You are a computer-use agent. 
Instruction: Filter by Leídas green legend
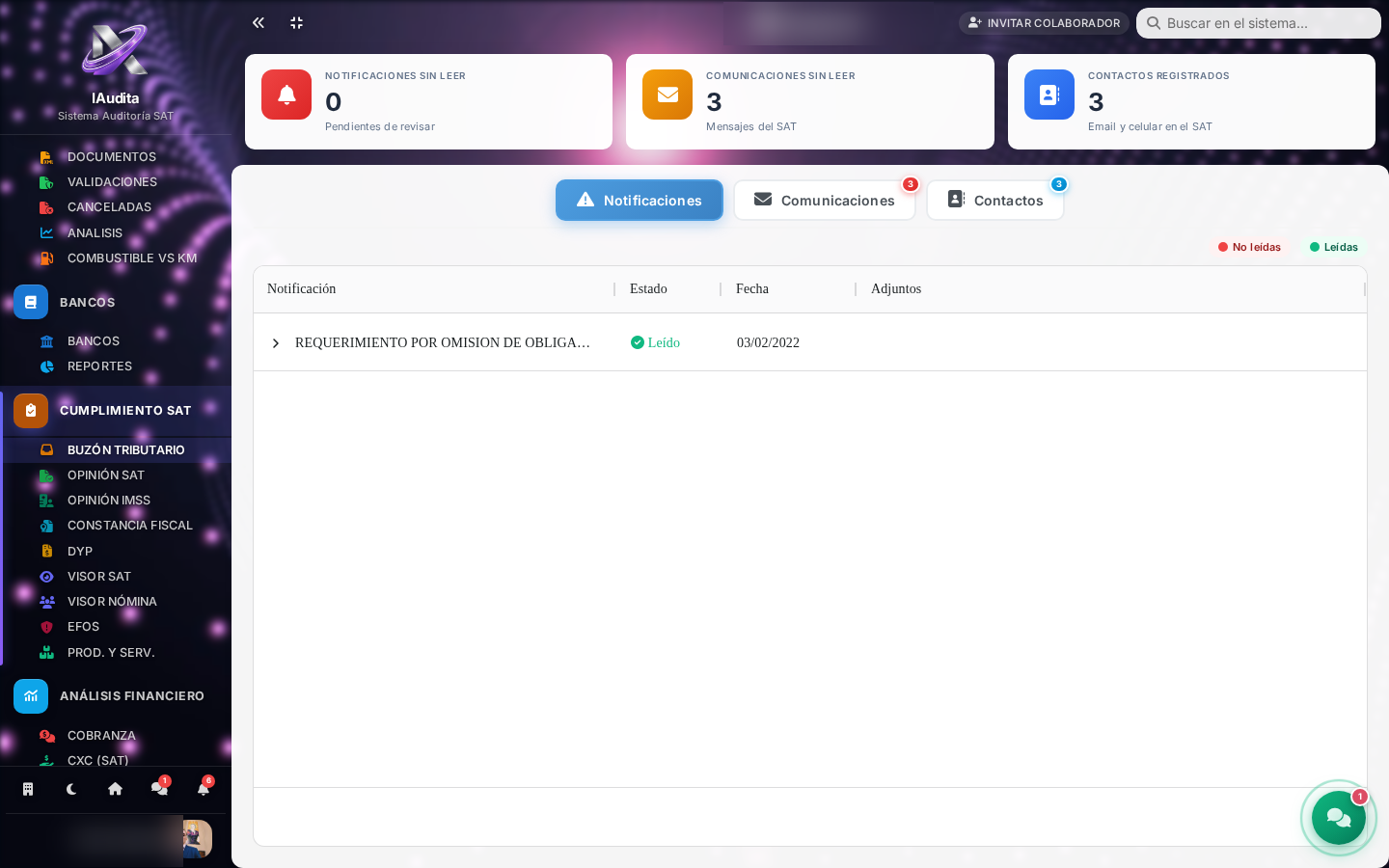[x=1334, y=247]
